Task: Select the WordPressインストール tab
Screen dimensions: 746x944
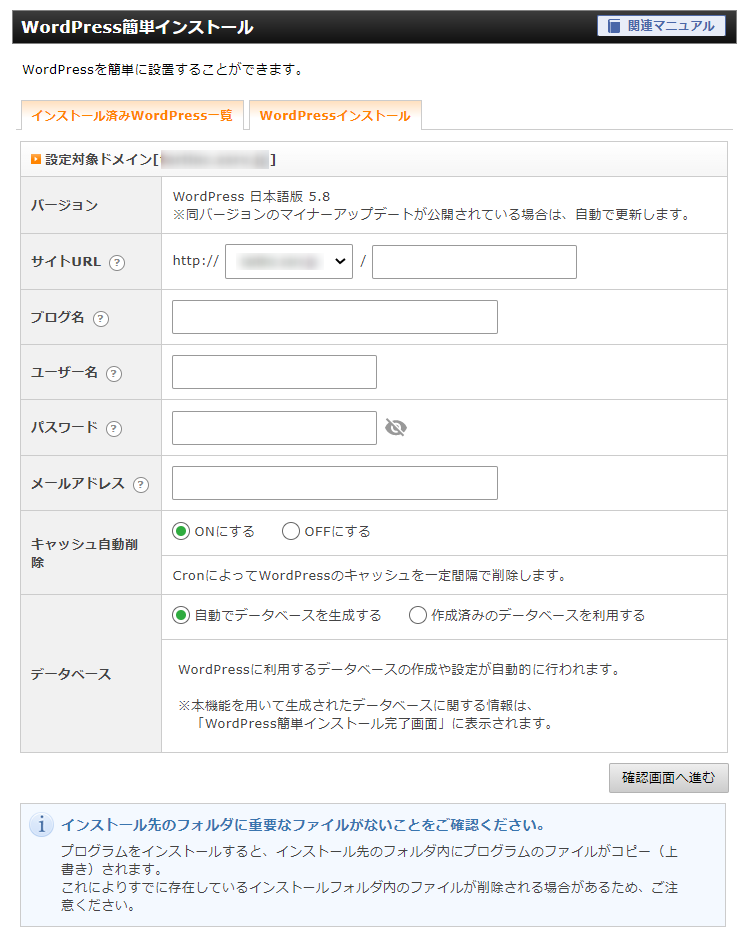Action: coord(335,115)
